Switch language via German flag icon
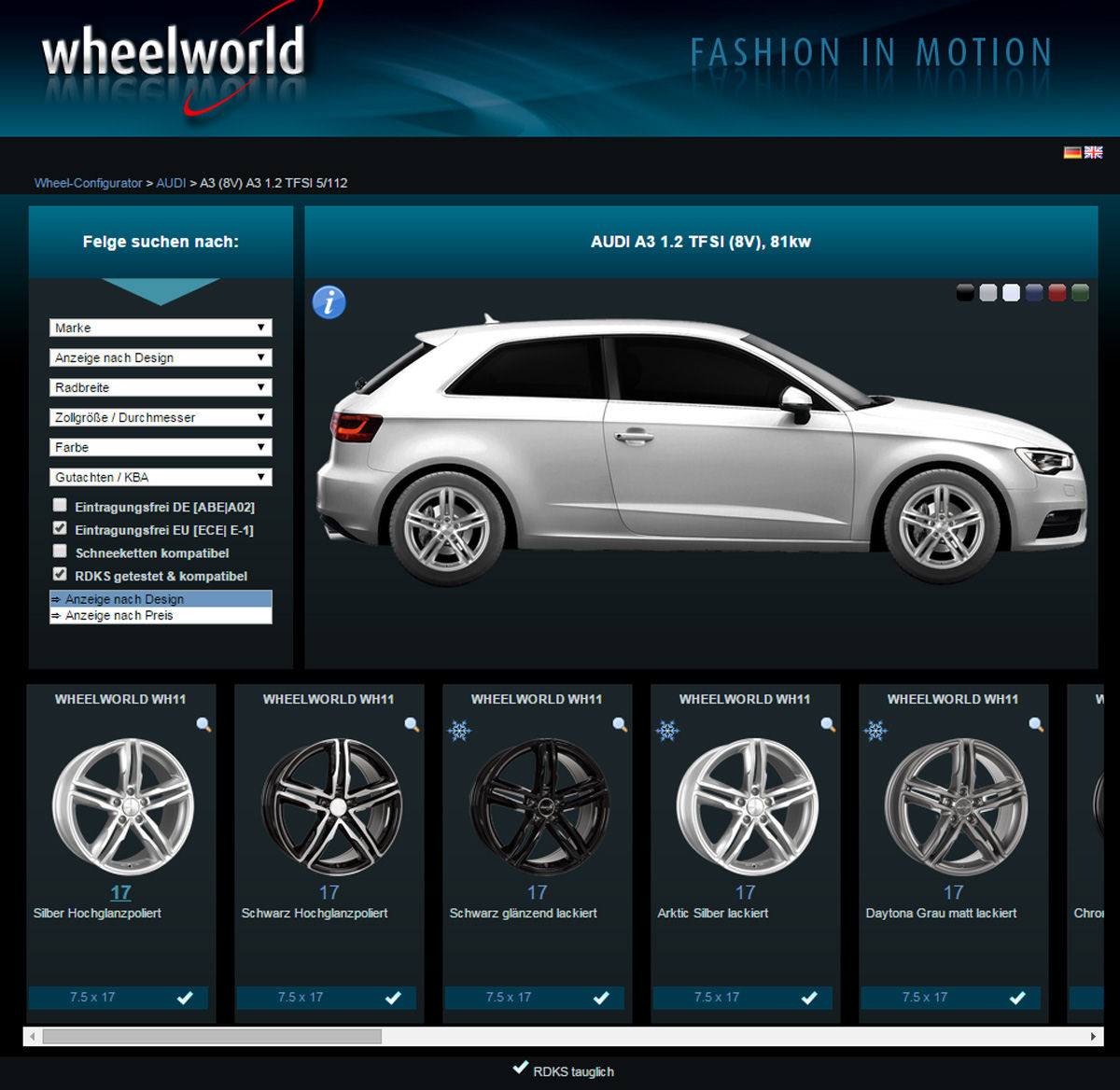Viewport: 1120px width, 1090px height. [1072, 152]
